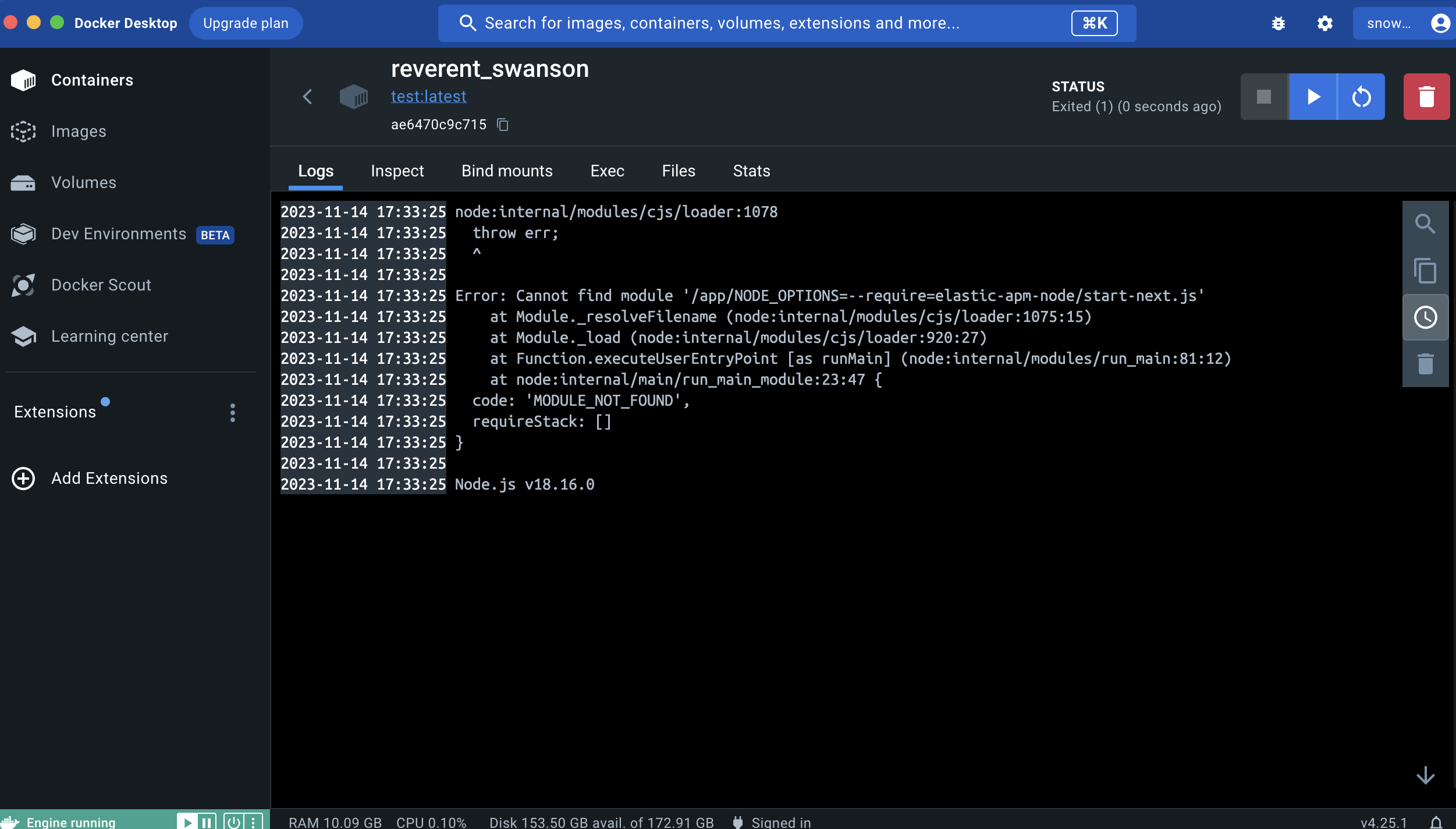
Task: Click the Docker whale icon in the status bar
Action: pyautogui.click(x=10, y=822)
